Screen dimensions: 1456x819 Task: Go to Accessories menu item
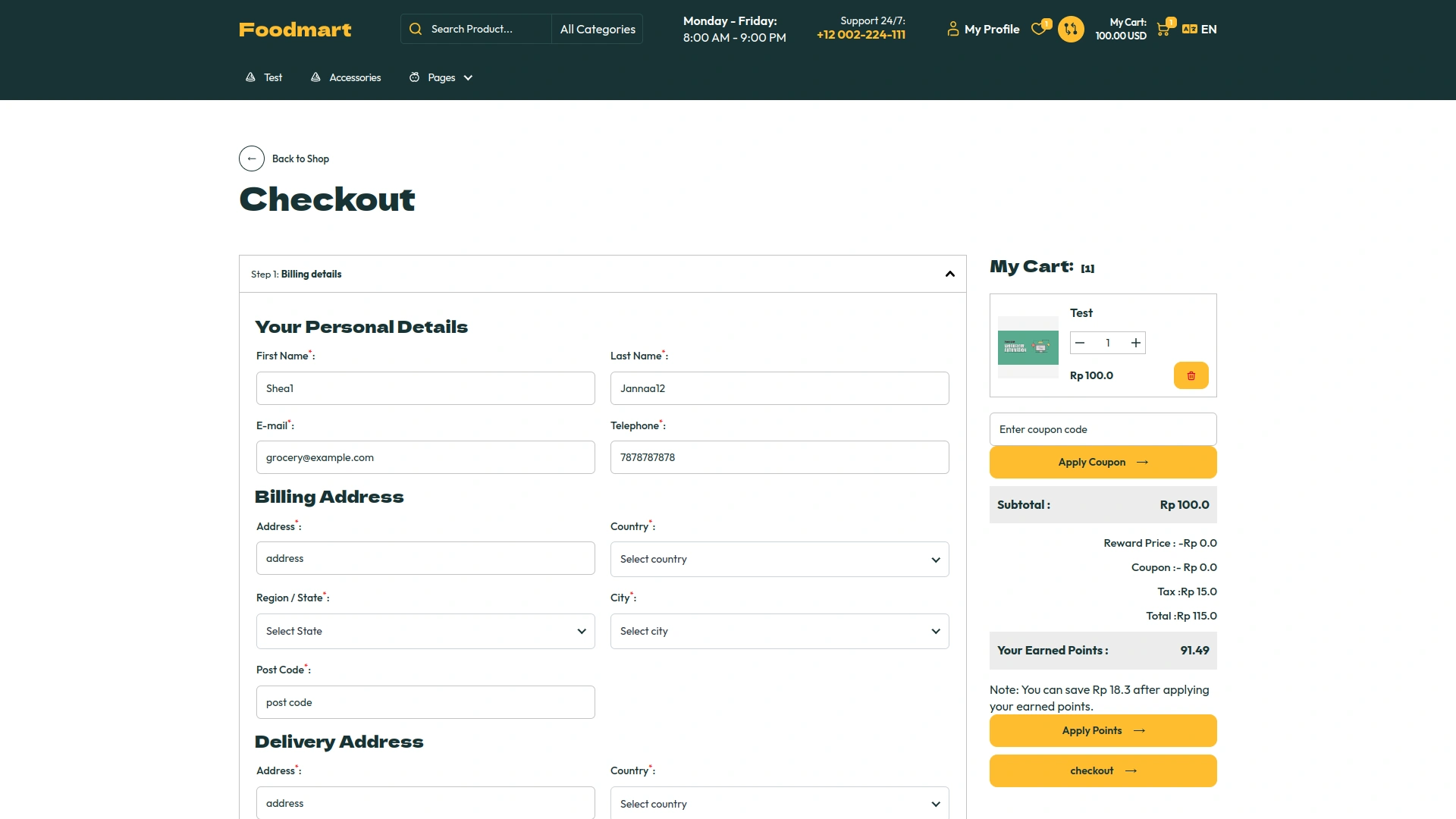click(x=355, y=78)
